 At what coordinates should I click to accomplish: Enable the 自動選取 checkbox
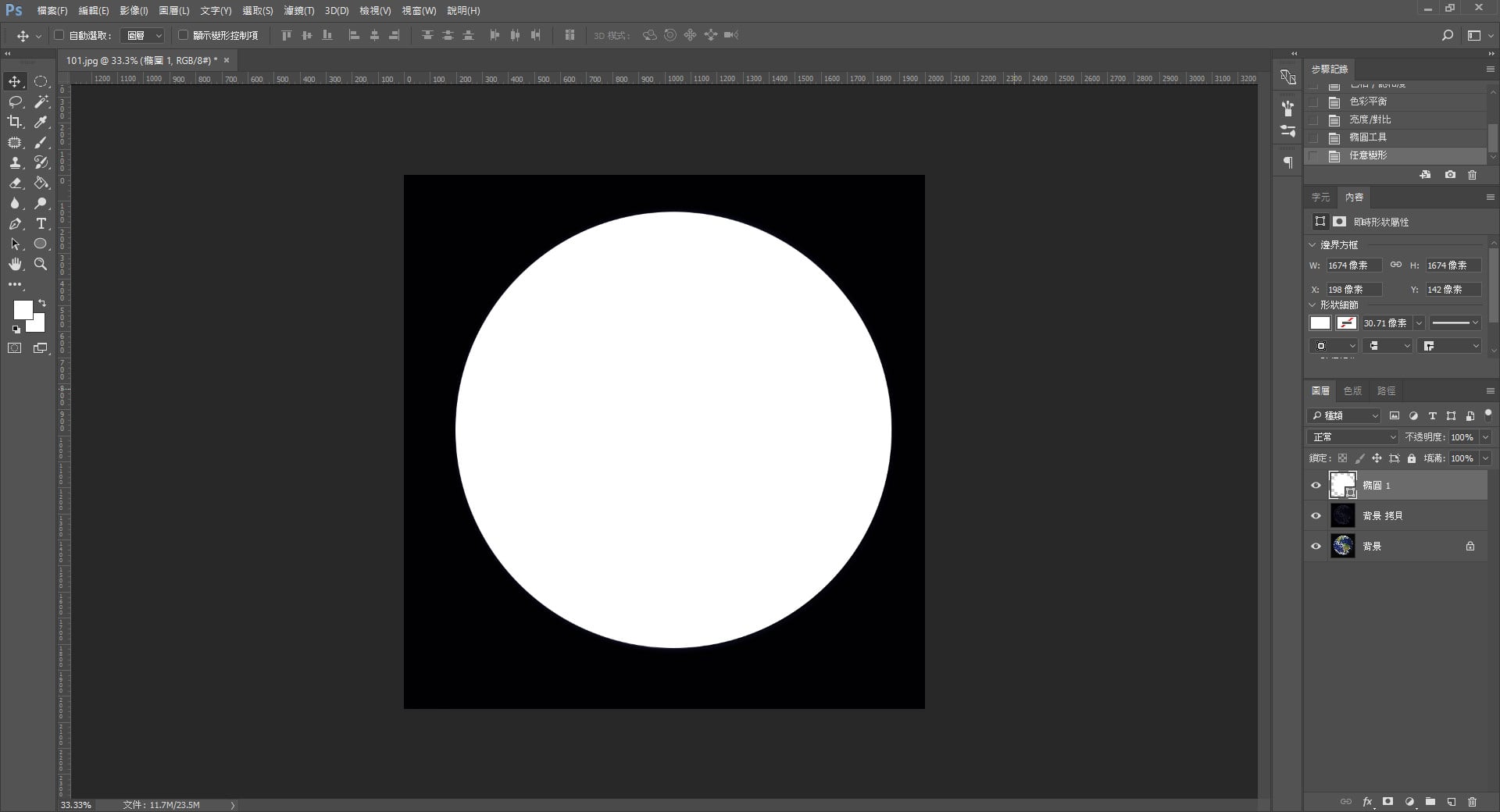(59, 35)
